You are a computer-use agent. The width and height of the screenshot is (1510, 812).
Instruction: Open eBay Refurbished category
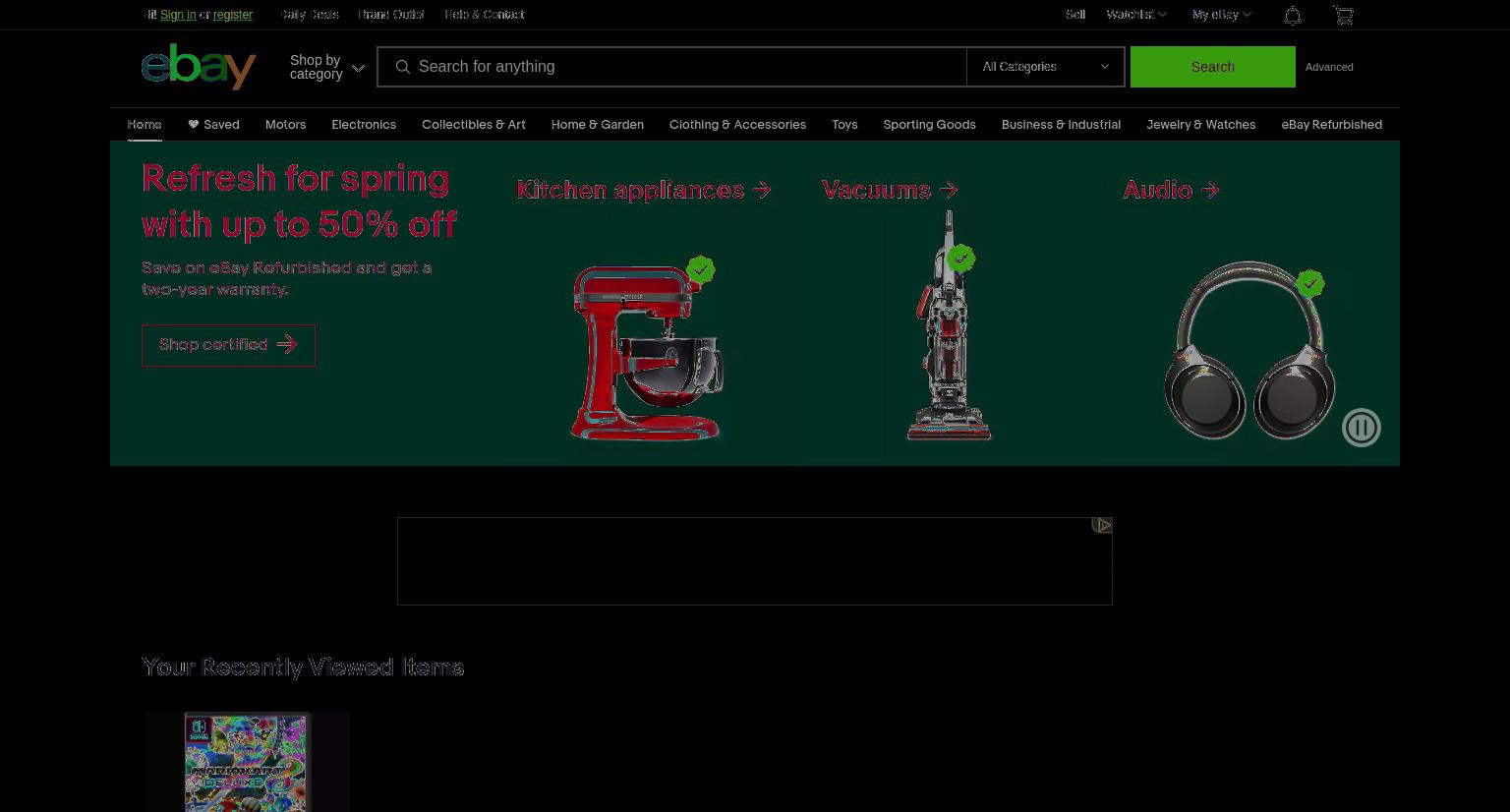(x=1331, y=125)
